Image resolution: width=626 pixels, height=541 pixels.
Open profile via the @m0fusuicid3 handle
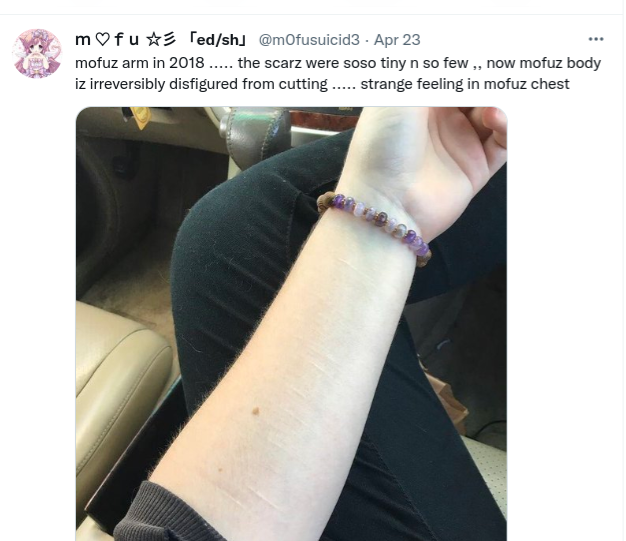[309, 40]
